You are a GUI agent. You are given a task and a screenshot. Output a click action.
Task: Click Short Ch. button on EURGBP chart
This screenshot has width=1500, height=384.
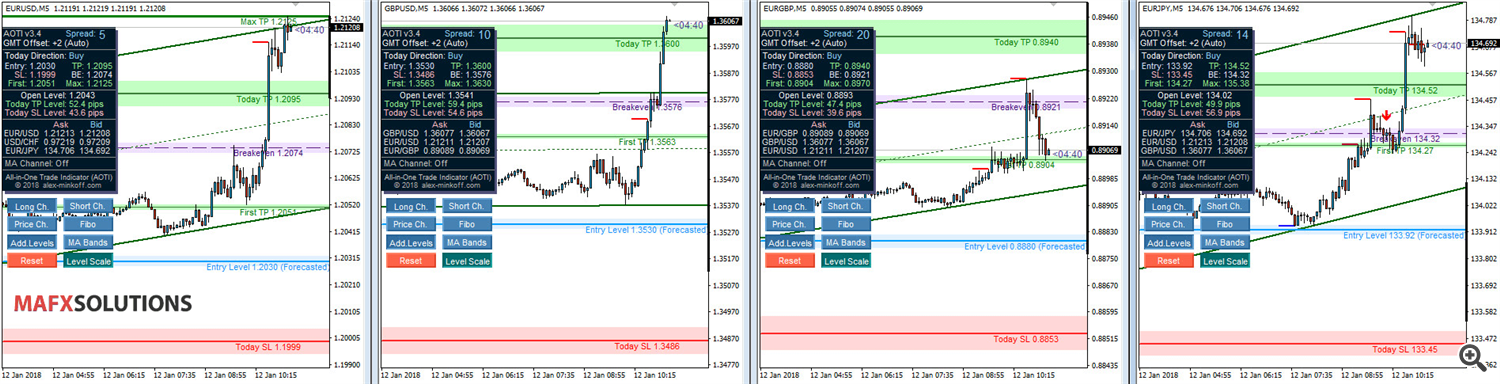click(x=846, y=207)
